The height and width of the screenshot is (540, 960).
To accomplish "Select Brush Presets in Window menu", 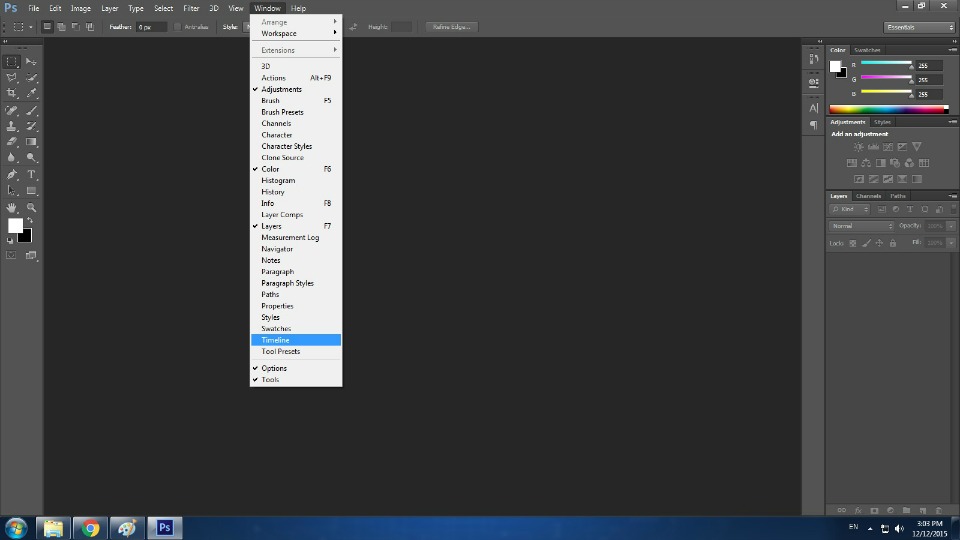I will pyautogui.click(x=296, y=112).
